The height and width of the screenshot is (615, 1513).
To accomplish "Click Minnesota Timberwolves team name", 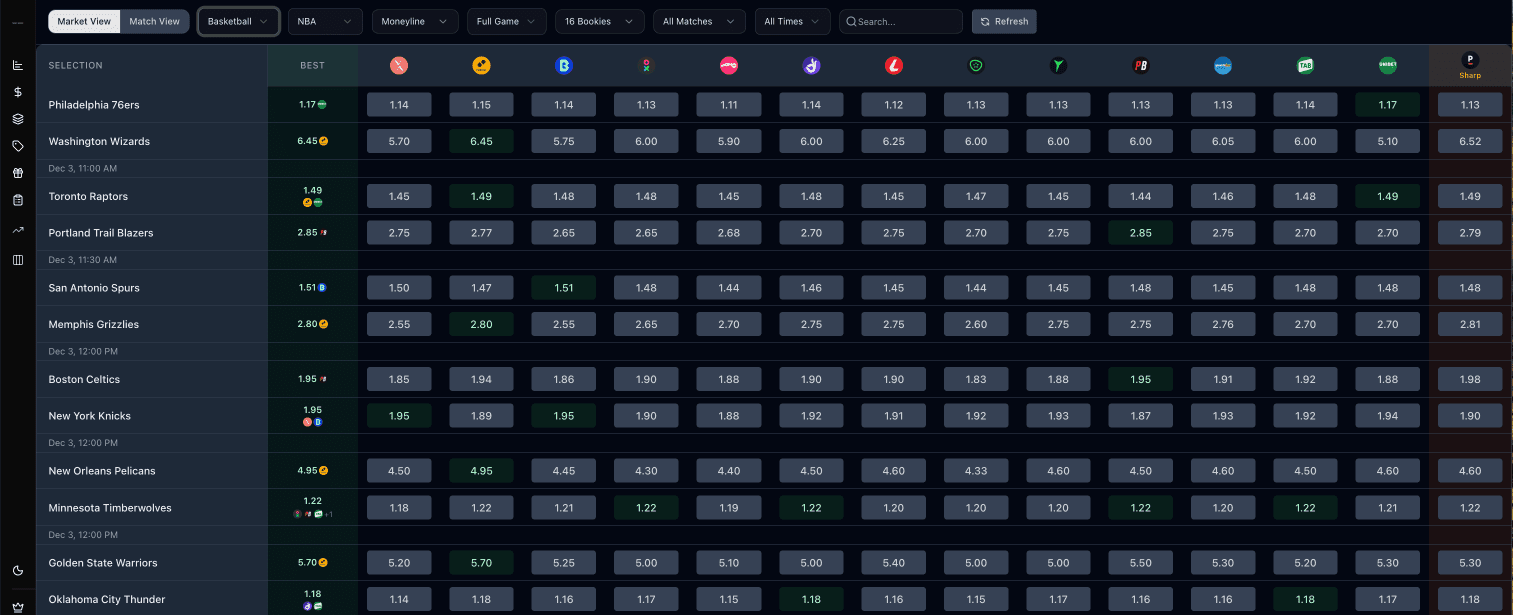I will pos(110,508).
